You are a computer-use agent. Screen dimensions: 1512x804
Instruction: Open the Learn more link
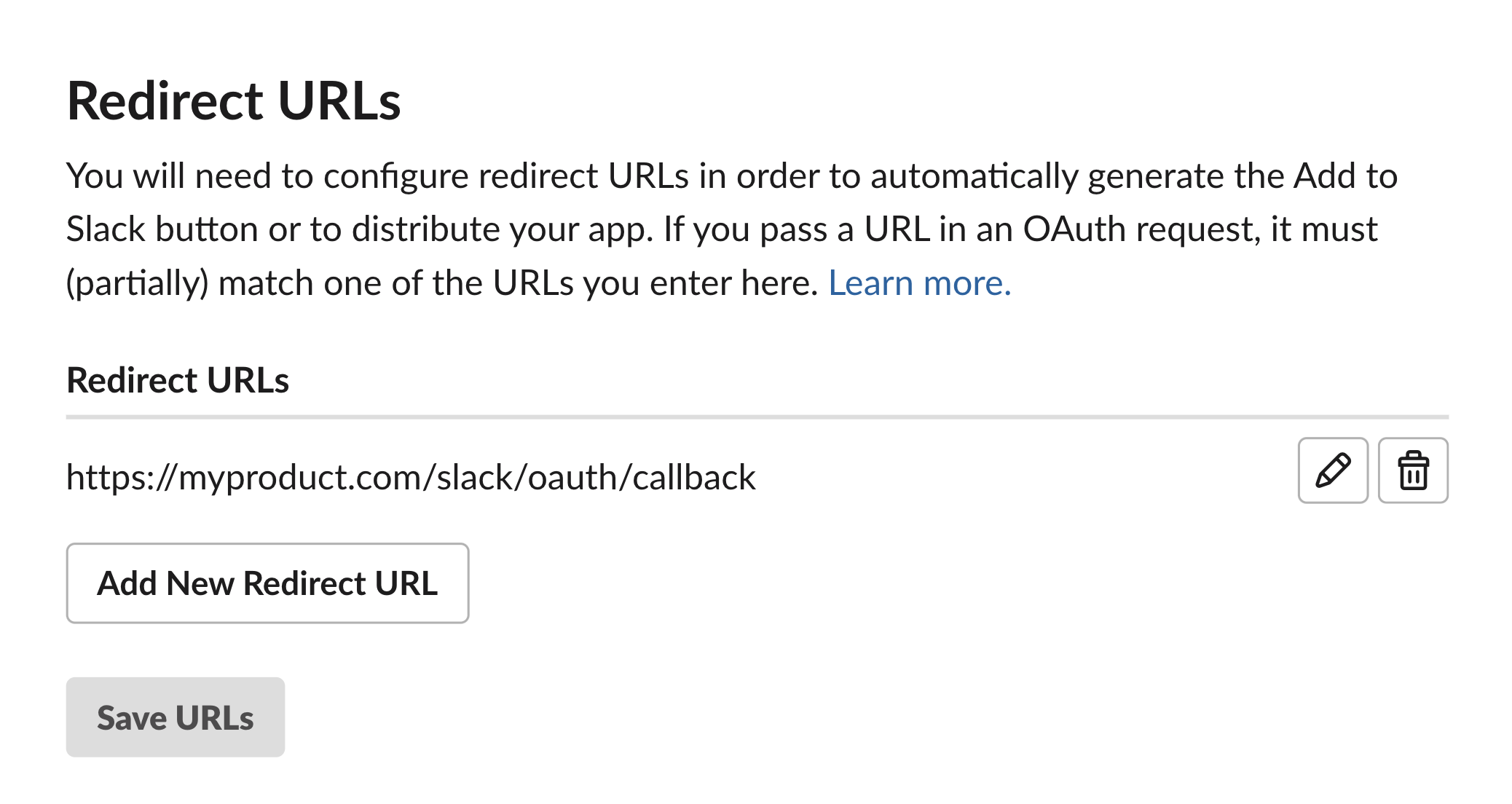[x=920, y=283]
